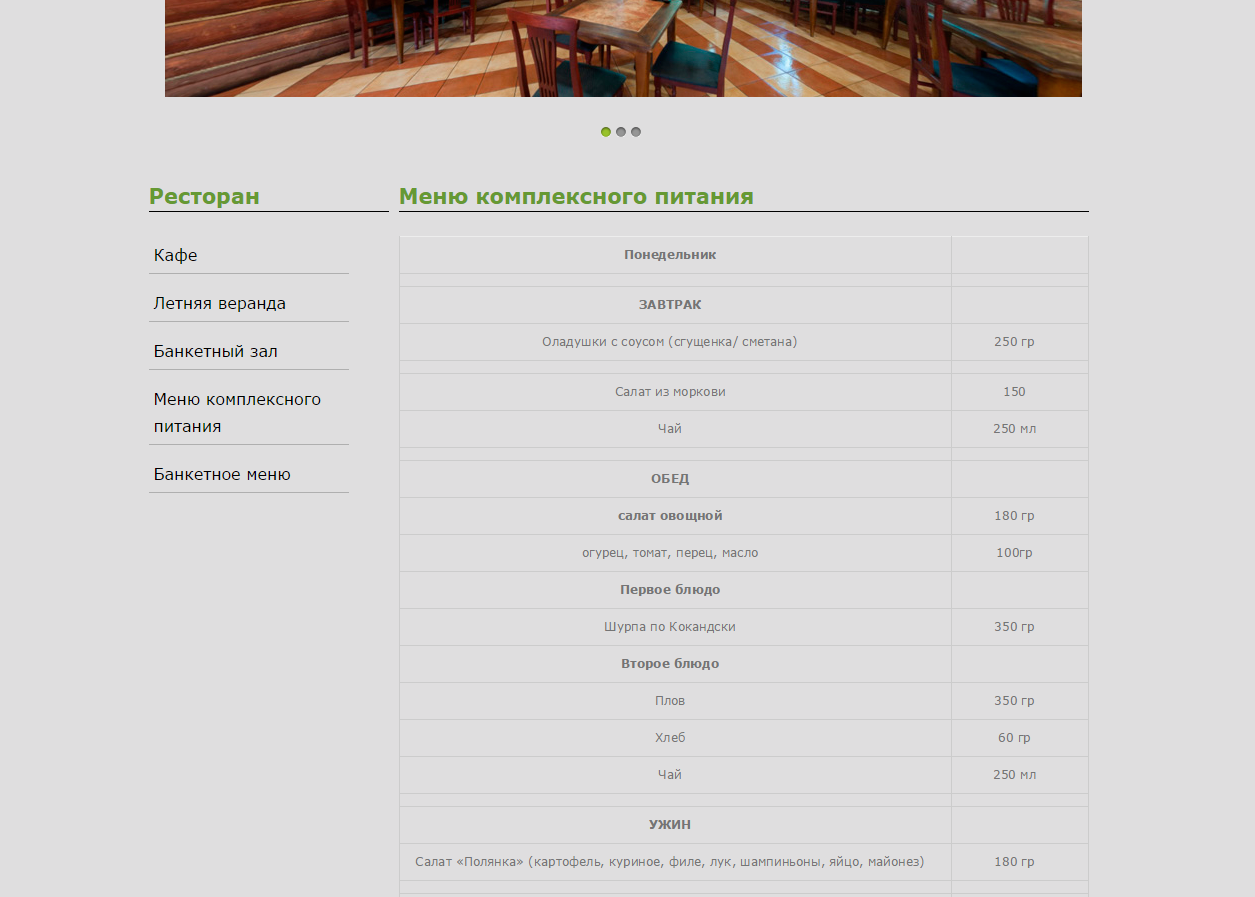Select the third grey slider dot

[636, 132]
